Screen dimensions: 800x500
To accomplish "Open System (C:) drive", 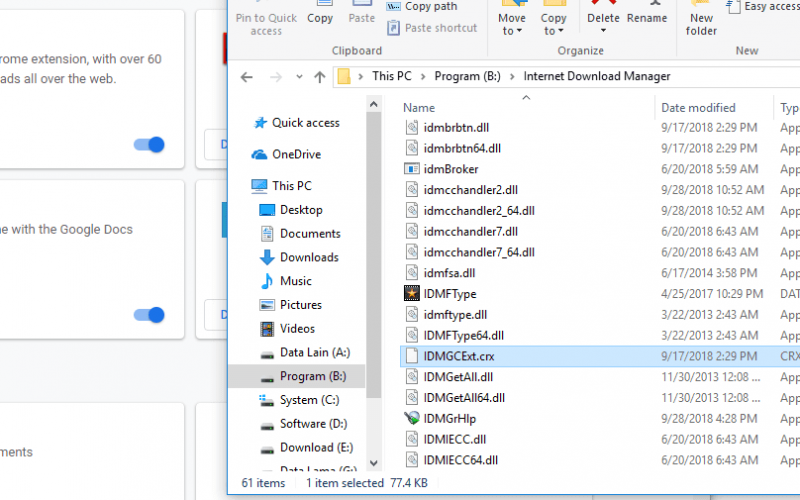I will [x=299, y=400].
